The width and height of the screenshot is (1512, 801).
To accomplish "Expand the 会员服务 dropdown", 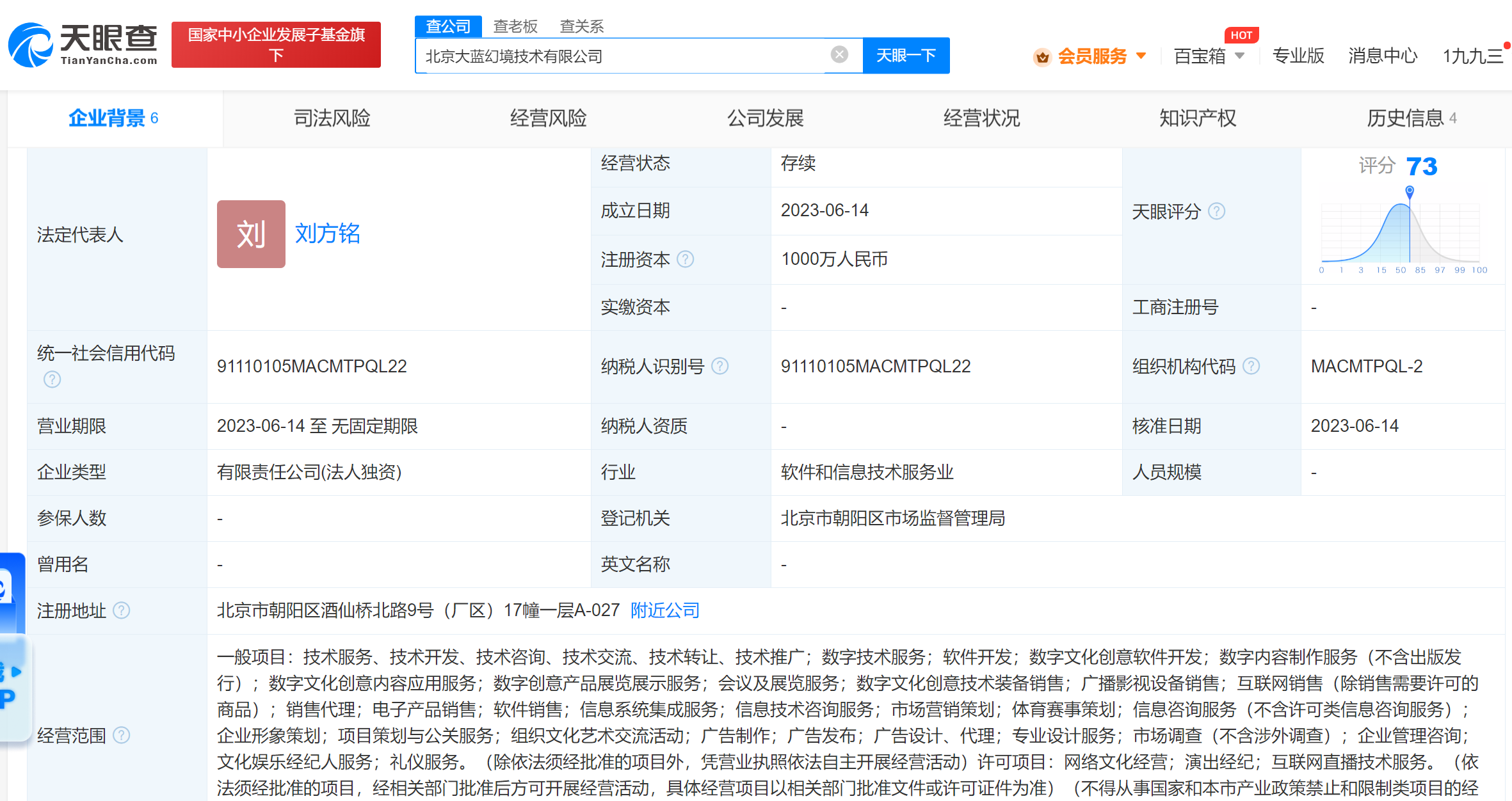I will (1141, 56).
